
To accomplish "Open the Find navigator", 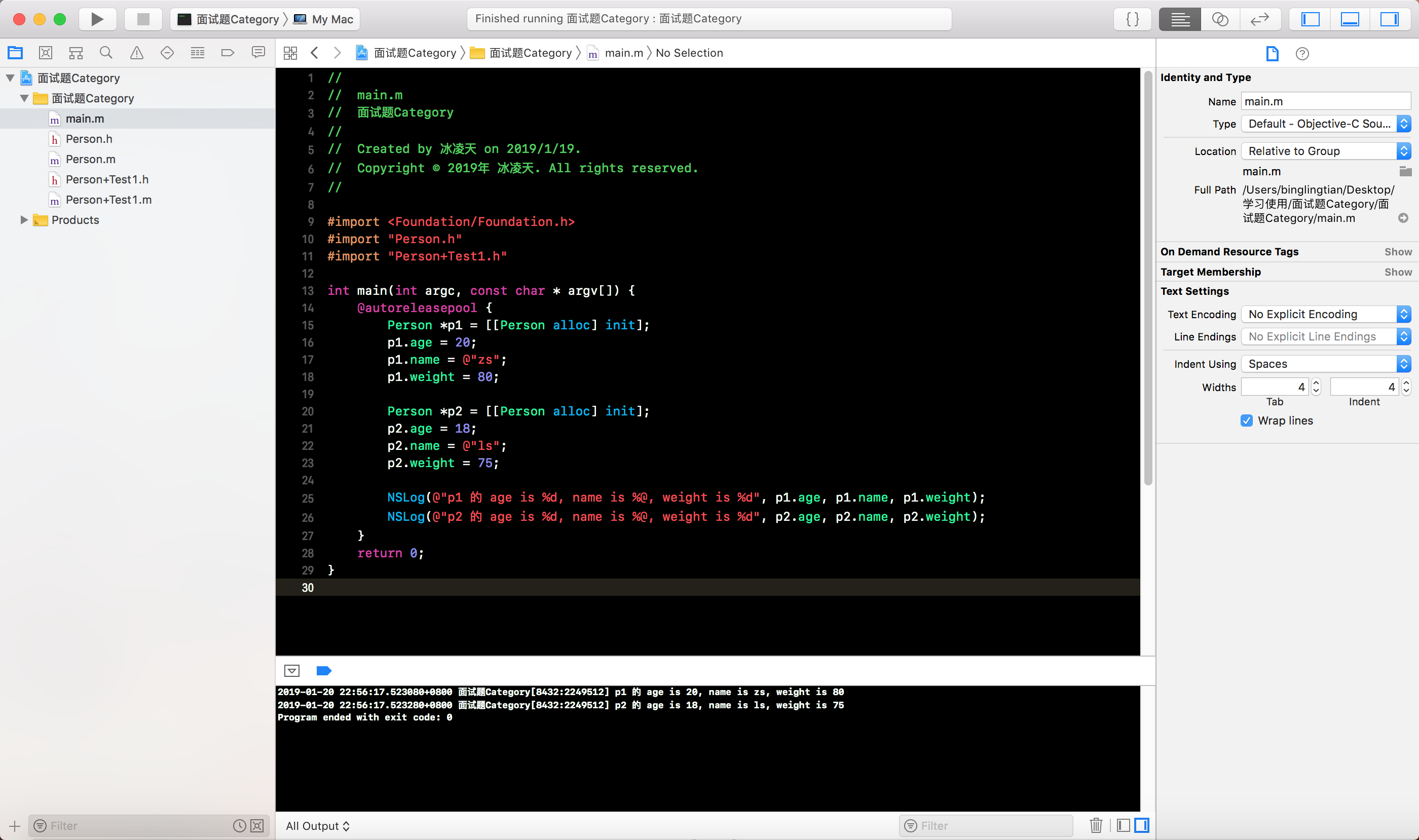I will (106, 53).
